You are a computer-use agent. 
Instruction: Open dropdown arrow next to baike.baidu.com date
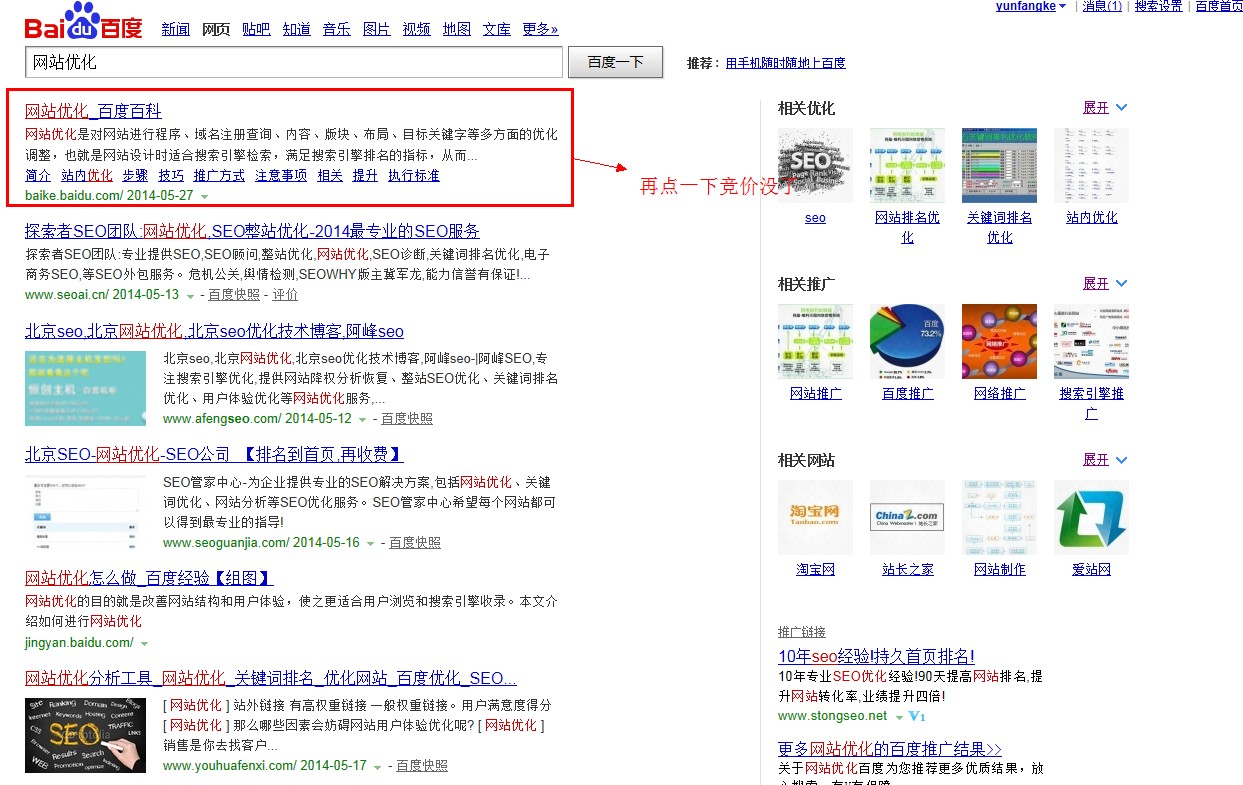pyautogui.click(x=204, y=197)
